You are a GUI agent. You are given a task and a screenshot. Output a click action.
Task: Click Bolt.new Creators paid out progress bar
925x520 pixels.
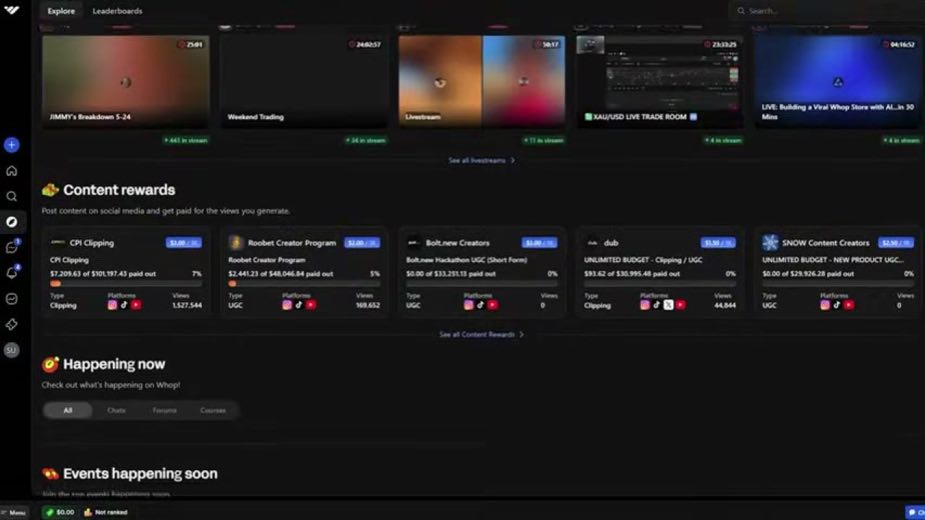482,284
